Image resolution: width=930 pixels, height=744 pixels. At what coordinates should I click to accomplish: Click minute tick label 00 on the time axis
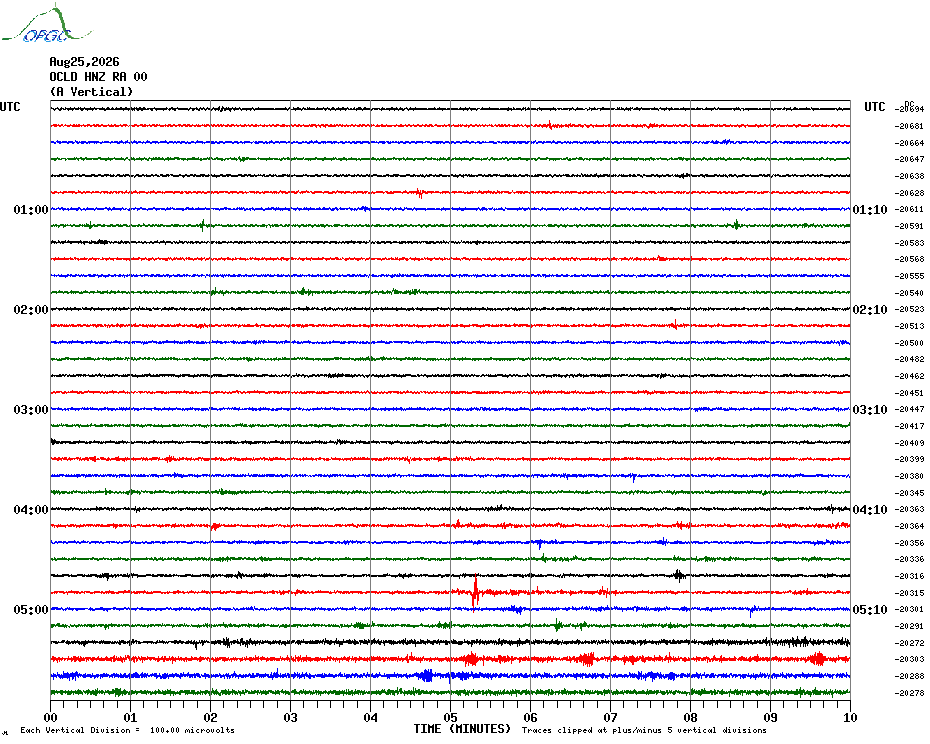pos(50,717)
